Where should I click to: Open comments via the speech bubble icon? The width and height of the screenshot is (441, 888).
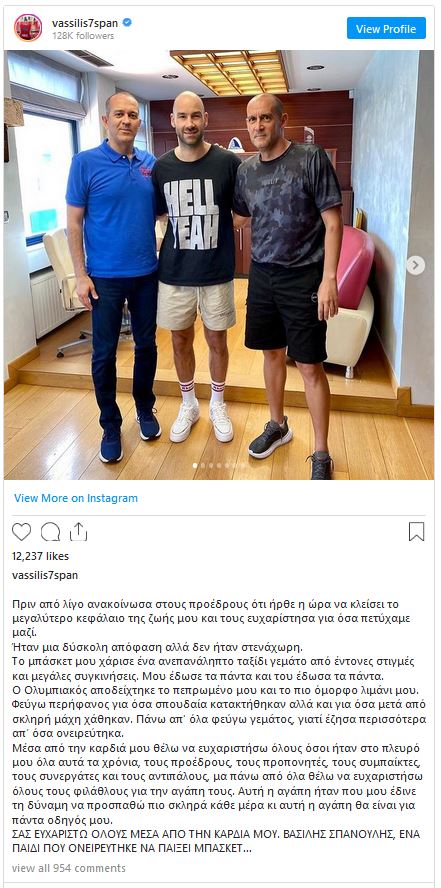pyautogui.click(x=50, y=531)
